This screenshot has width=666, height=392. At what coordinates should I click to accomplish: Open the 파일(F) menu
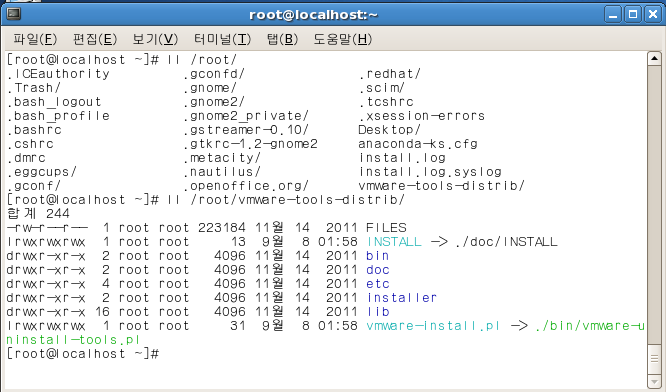click(35, 39)
